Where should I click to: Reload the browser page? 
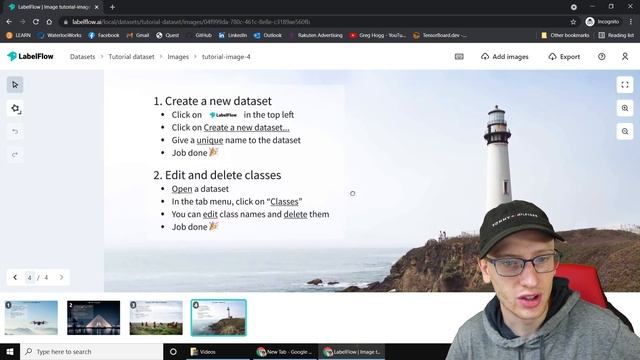tap(36, 22)
